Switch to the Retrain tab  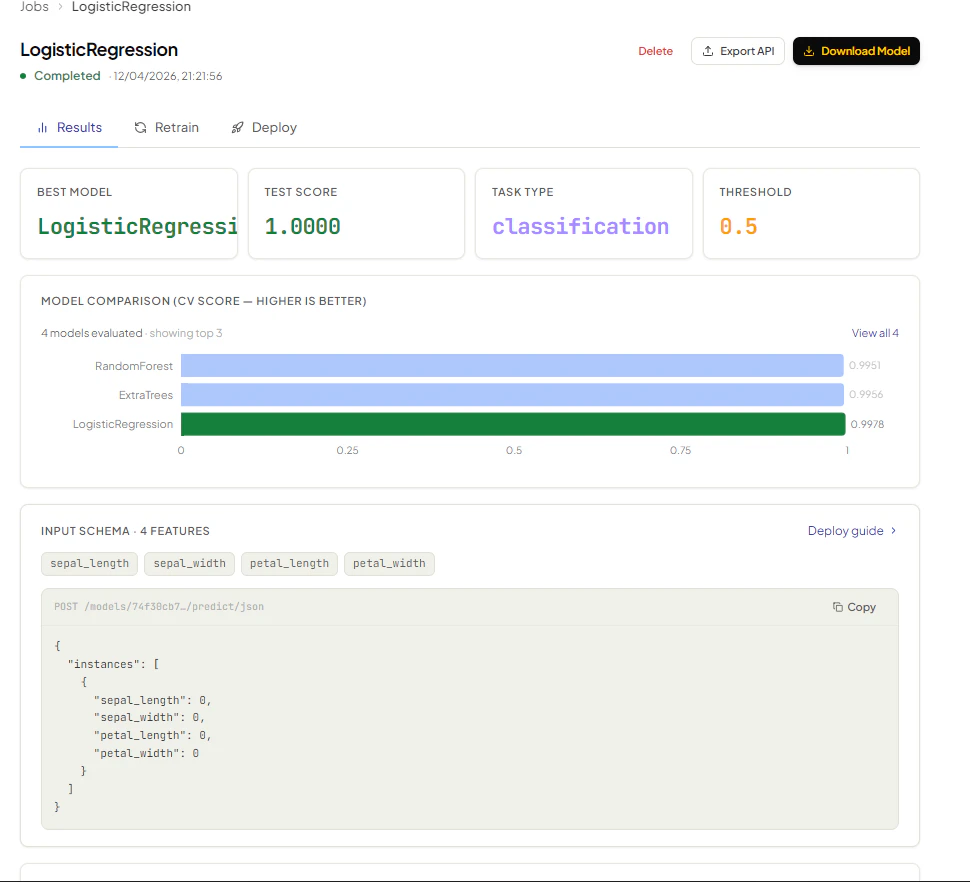[167, 127]
